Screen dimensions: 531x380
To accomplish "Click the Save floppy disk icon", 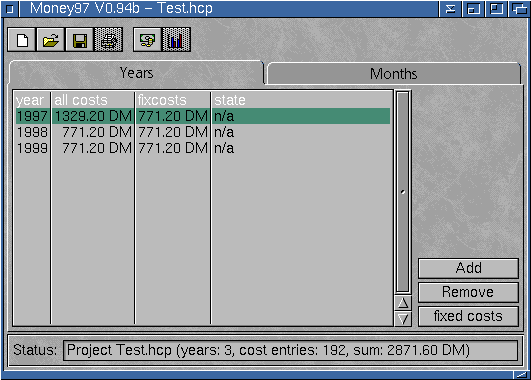I will [x=80, y=40].
